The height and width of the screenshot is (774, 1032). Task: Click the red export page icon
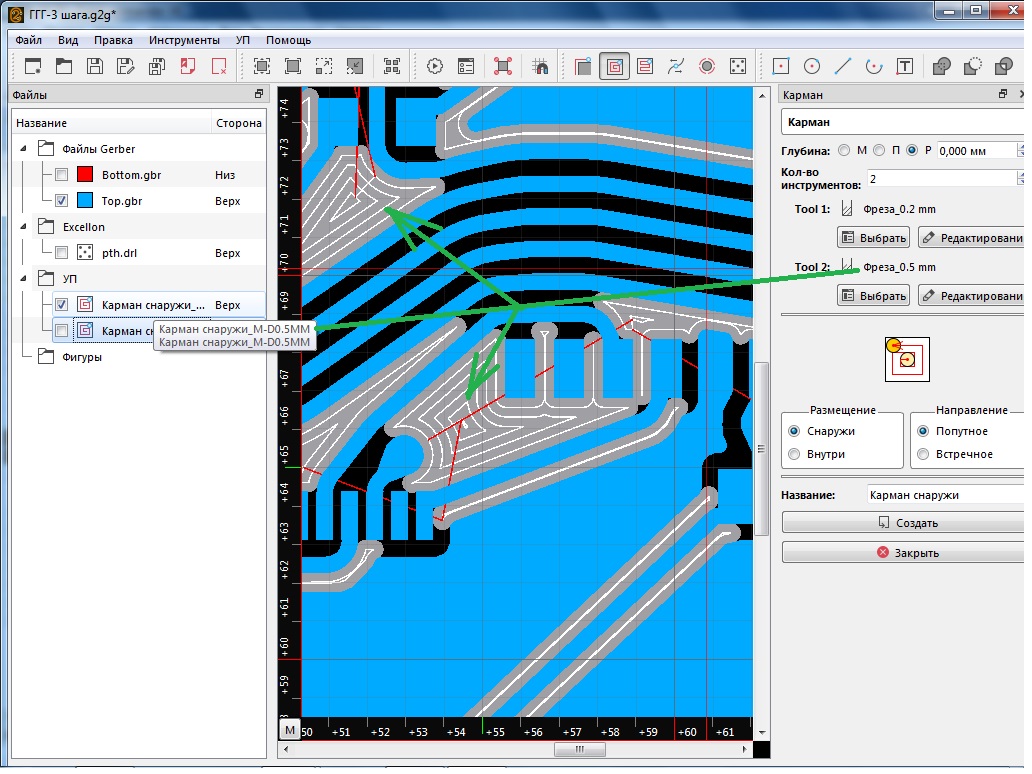click(x=188, y=66)
